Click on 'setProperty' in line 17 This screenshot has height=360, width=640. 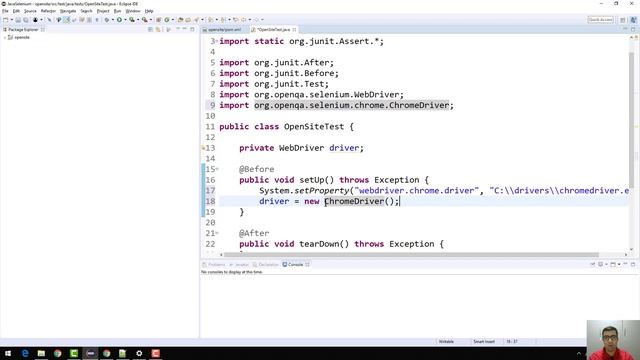pyautogui.click(x=322, y=191)
